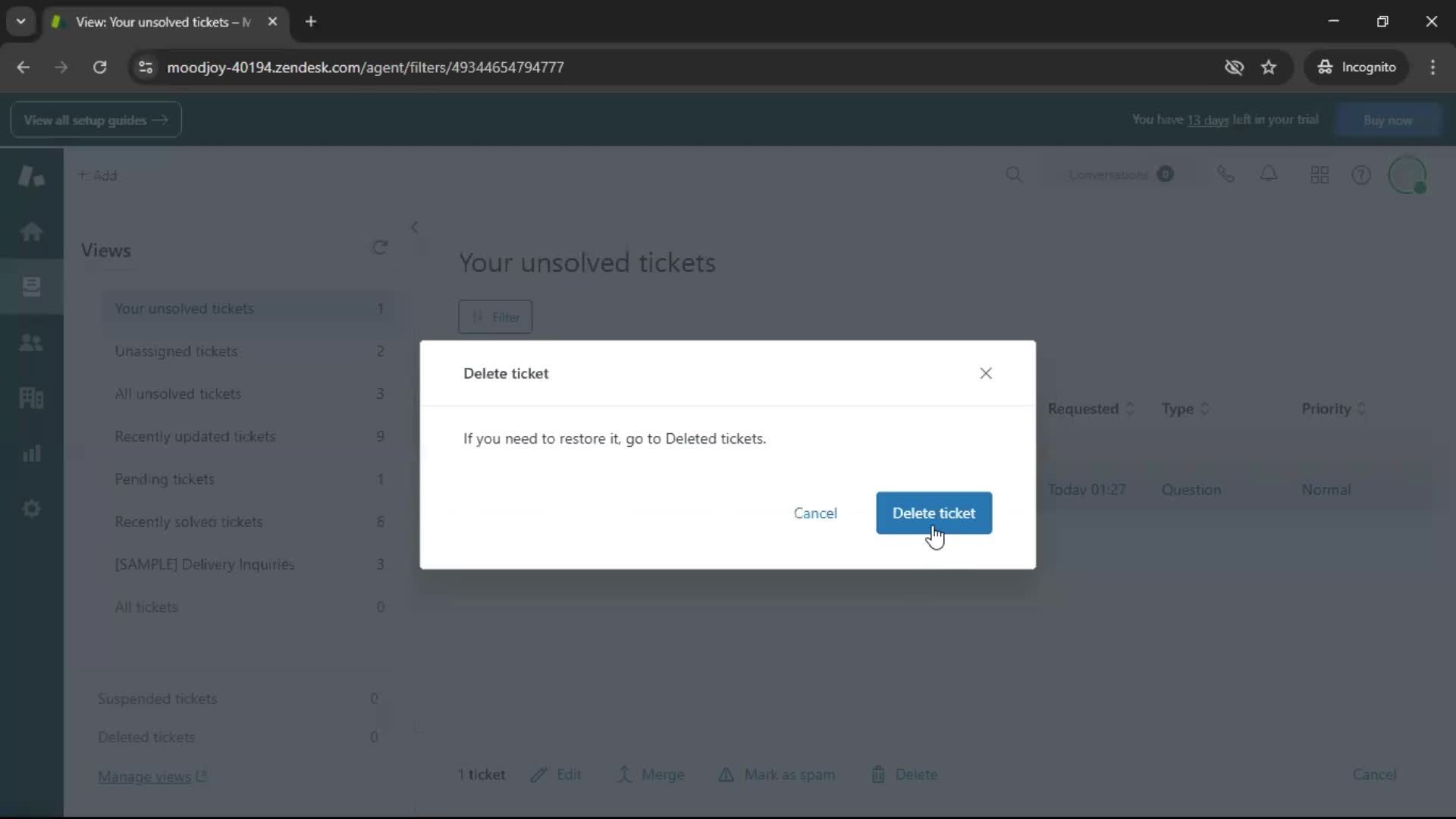Sort by Requested column

click(x=1091, y=409)
